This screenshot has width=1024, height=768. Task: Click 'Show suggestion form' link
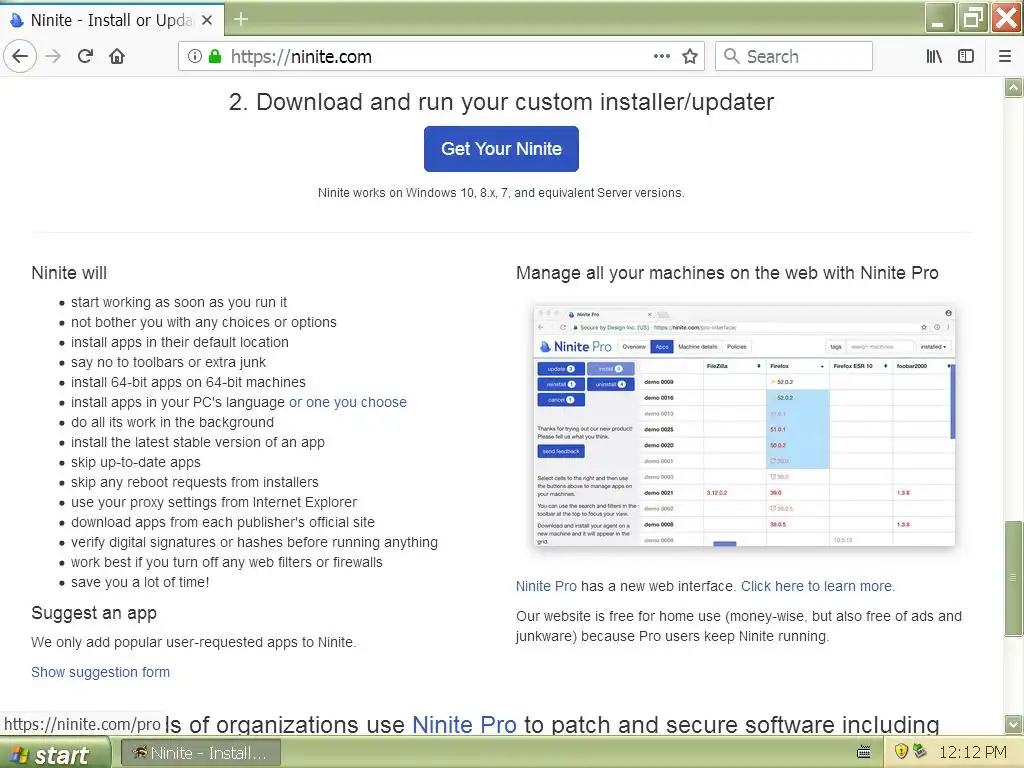tap(101, 672)
